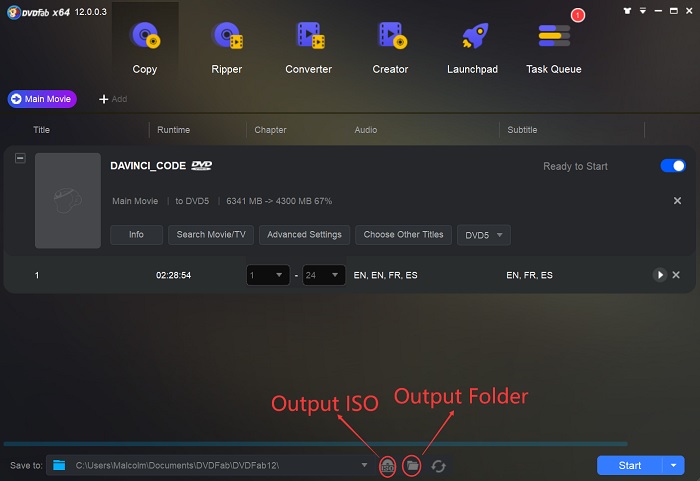Open the DVD5 output size dropdown
Screen dimensions: 700x481
(x=483, y=235)
